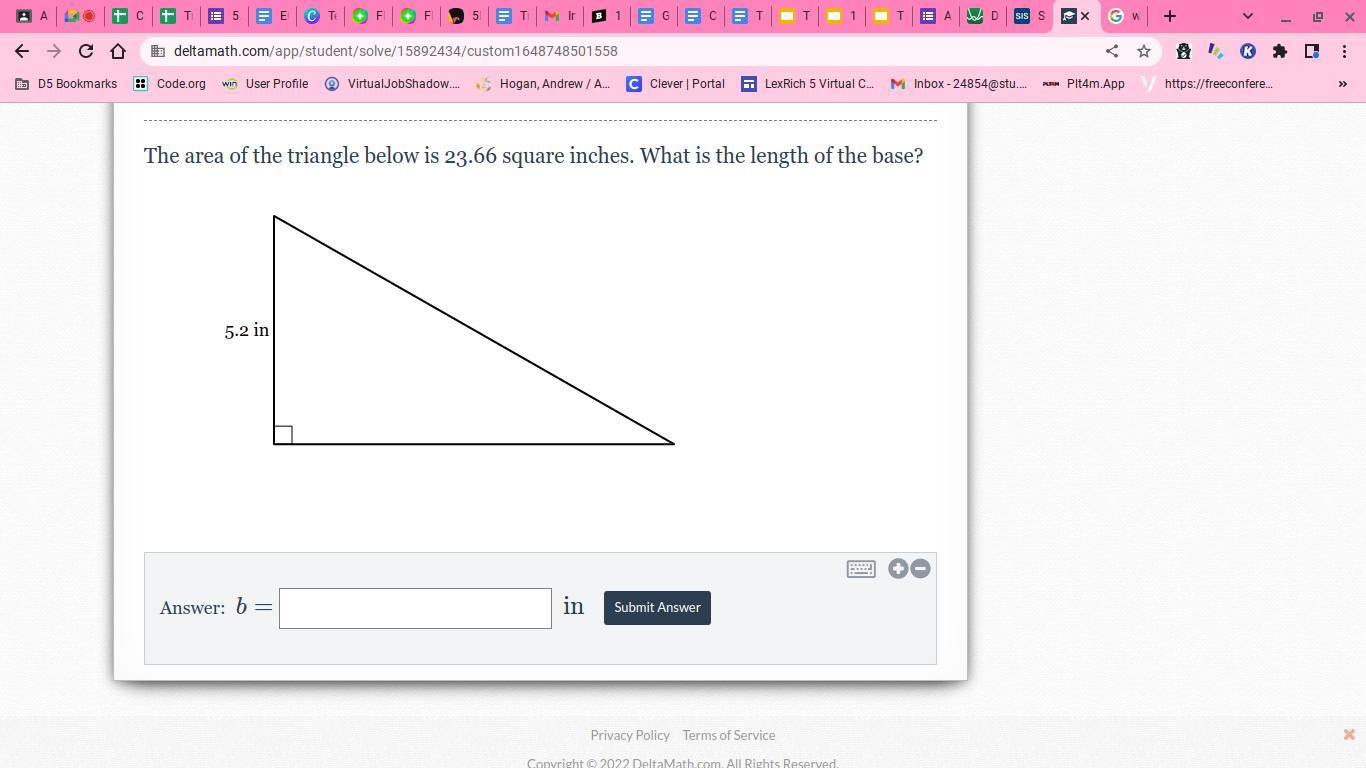Switch to the SIS tab
The width and height of the screenshot is (1366, 768).
(1029, 16)
